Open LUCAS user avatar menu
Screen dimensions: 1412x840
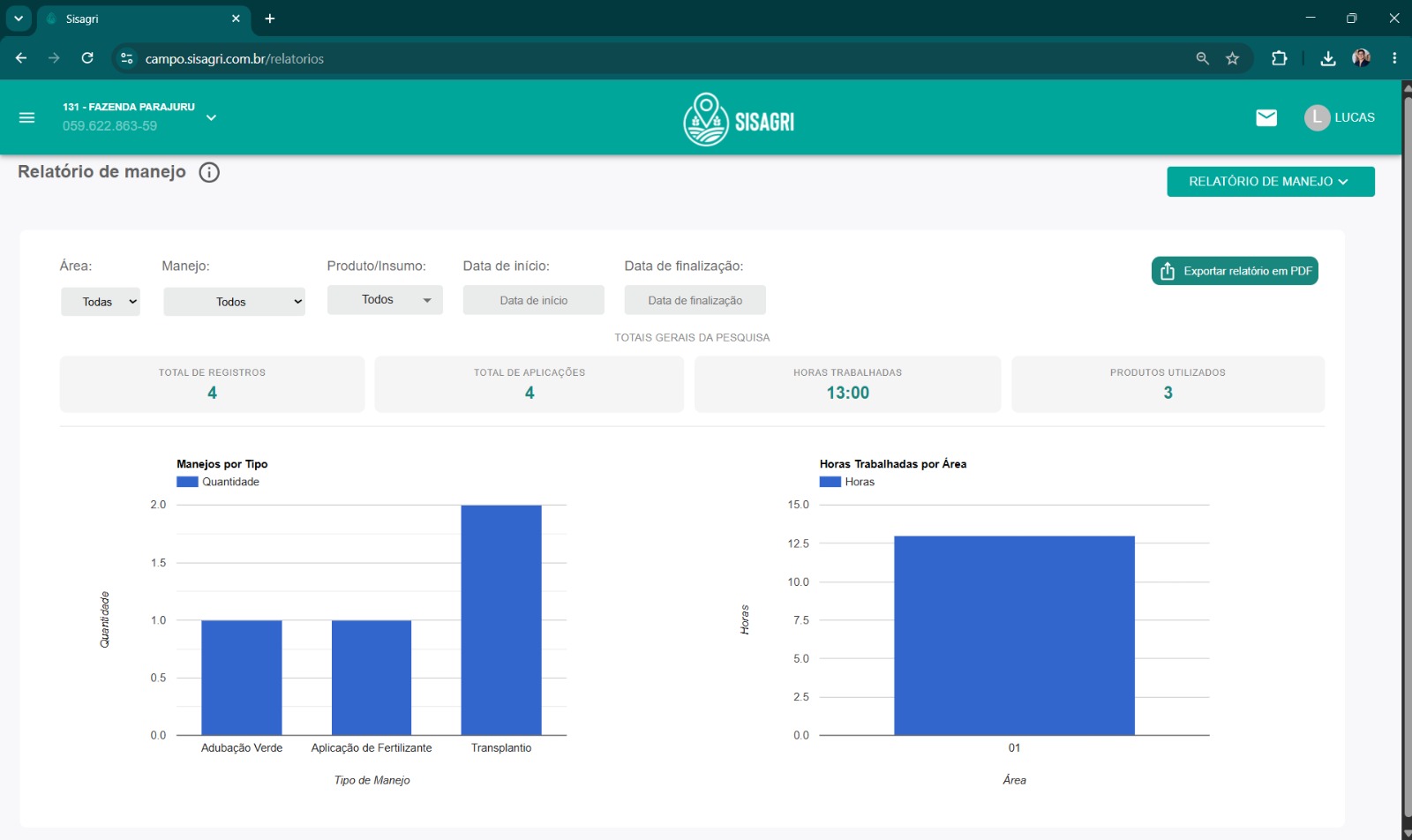(1339, 117)
